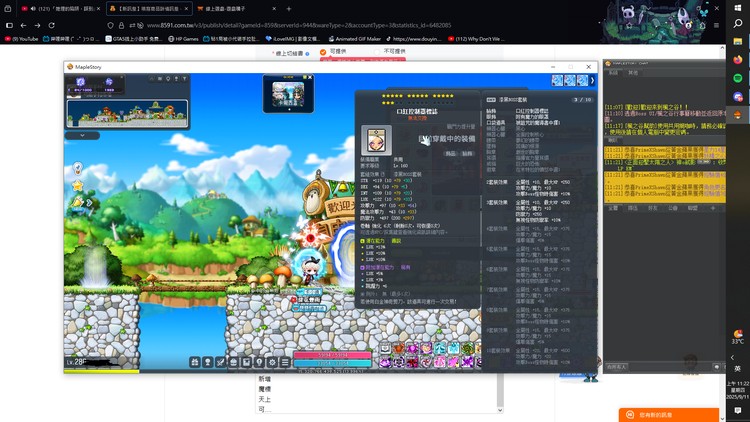This screenshot has height=422, width=750.
Task: Open Windows Start menu
Action: click(738, 8)
